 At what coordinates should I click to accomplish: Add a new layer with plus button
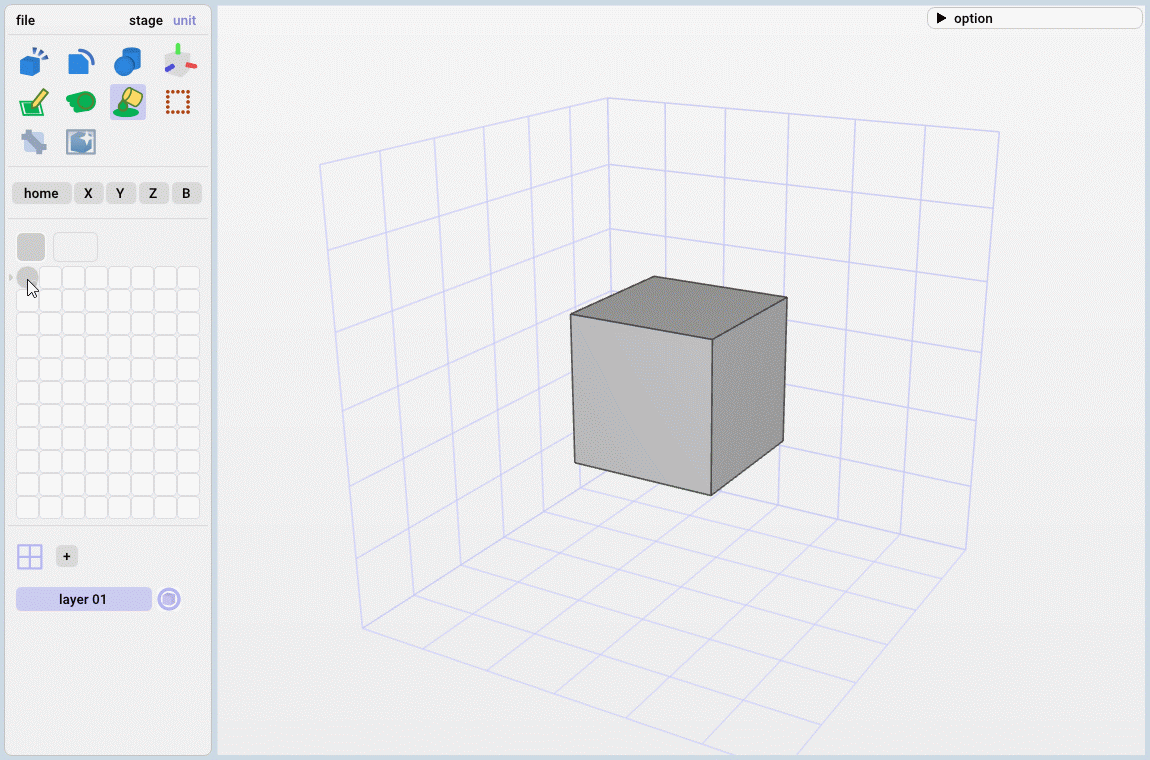tap(67, 556)
